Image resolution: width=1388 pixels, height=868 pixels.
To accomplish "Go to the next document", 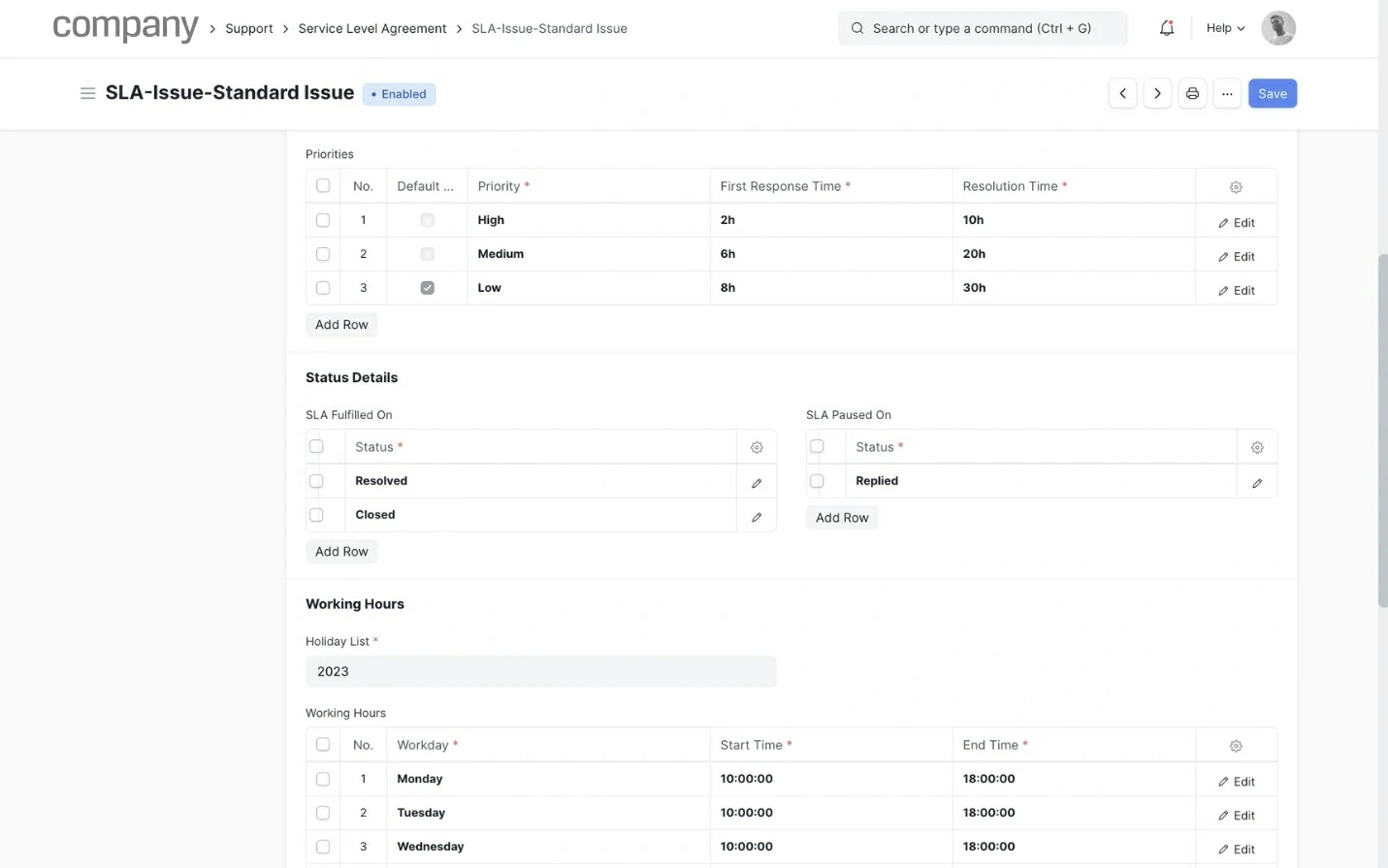I will 1157,94.
